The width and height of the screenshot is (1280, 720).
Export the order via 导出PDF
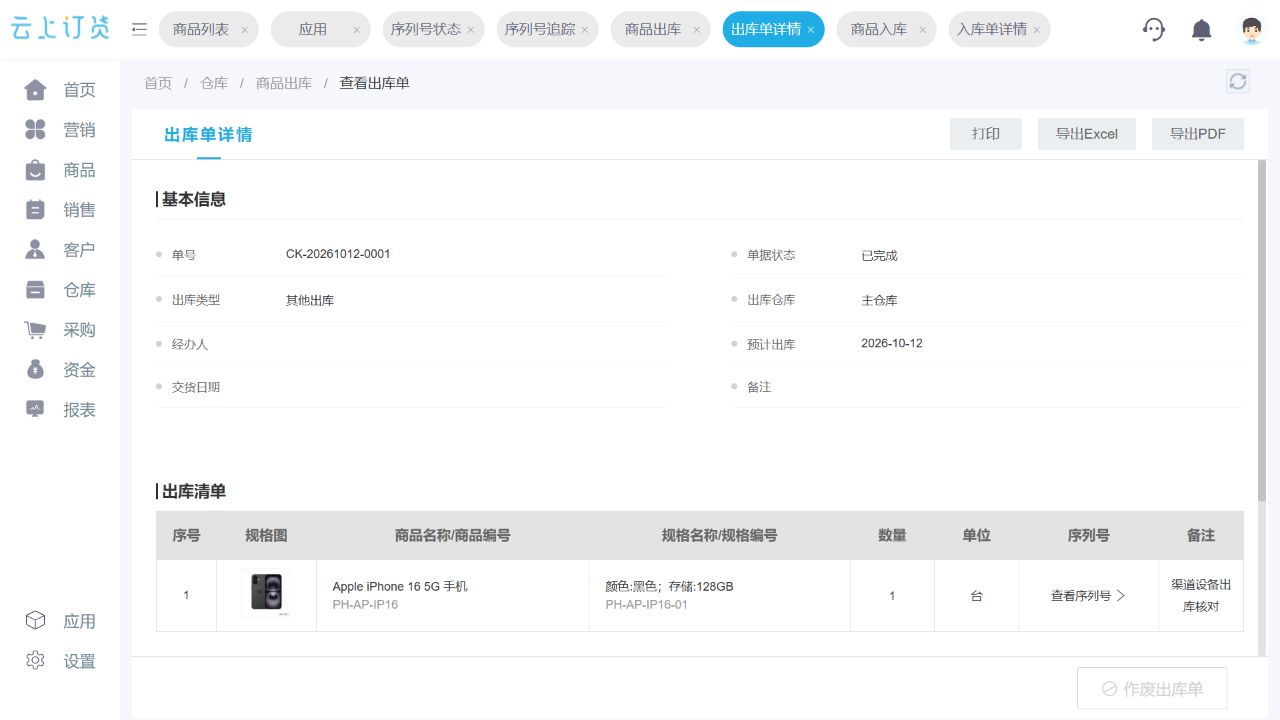[x=1198, y=134]
